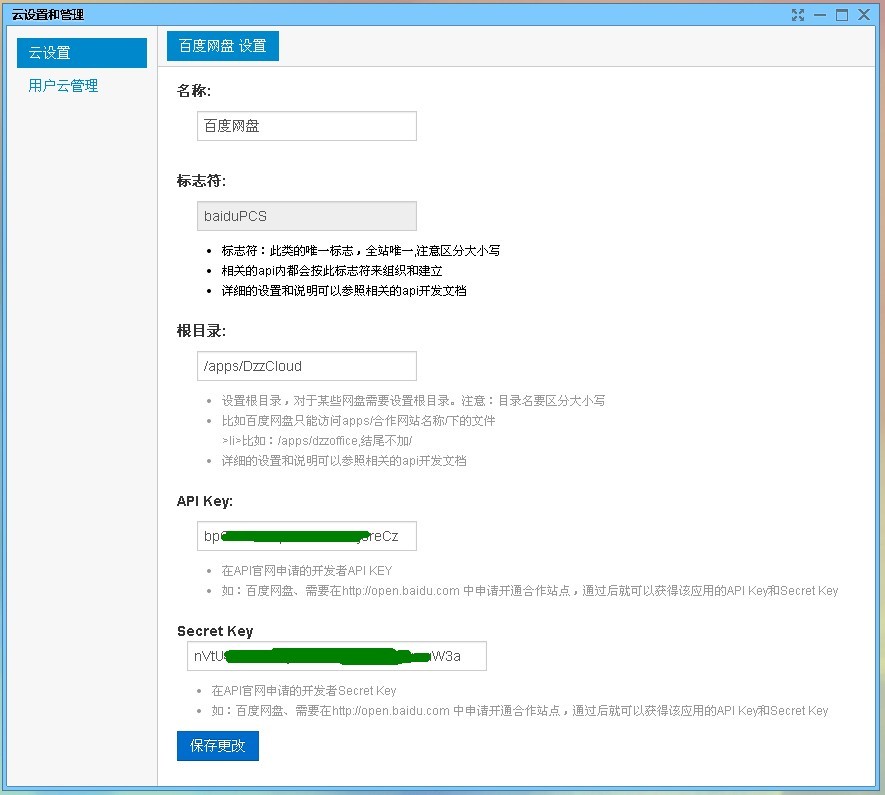Click the hint 相关的api内都会按此标志符来组织和建立

point(332,271)
